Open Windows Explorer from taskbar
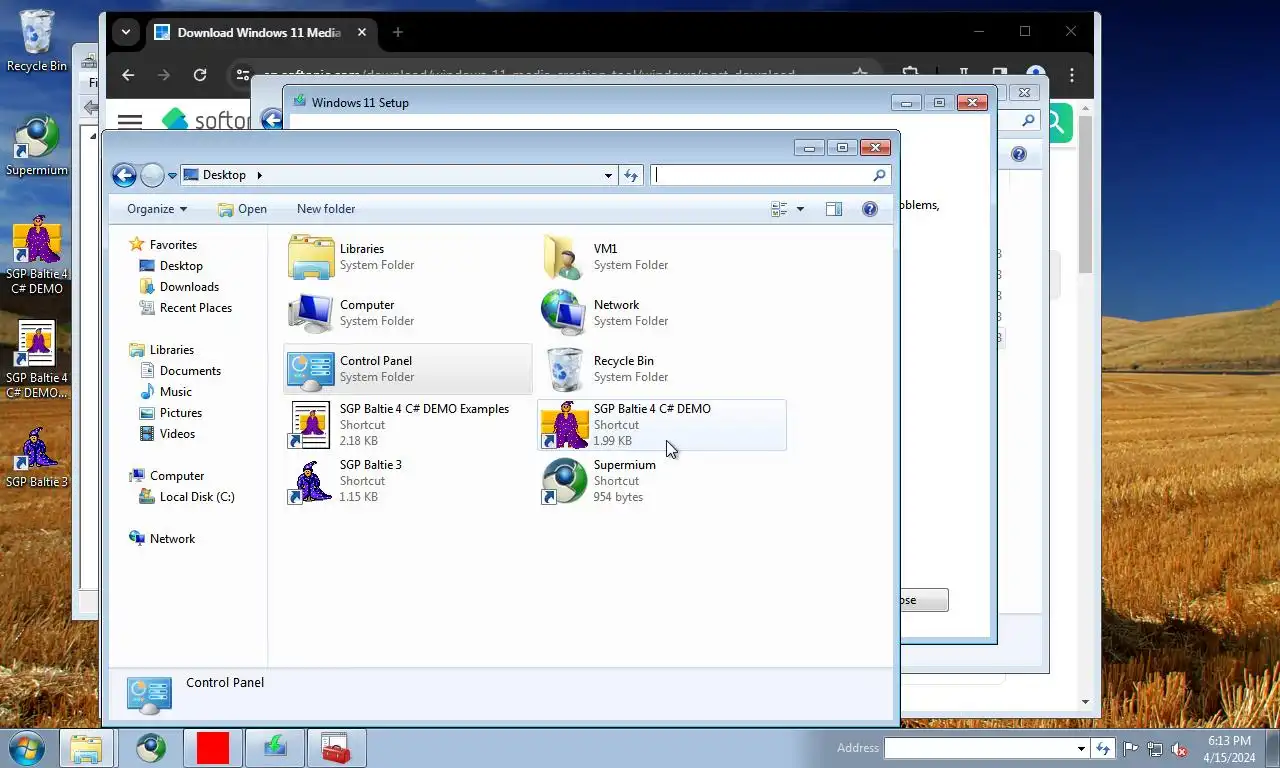The height and width of the screenshot is (768, 1280). click(x=87, y=748)
